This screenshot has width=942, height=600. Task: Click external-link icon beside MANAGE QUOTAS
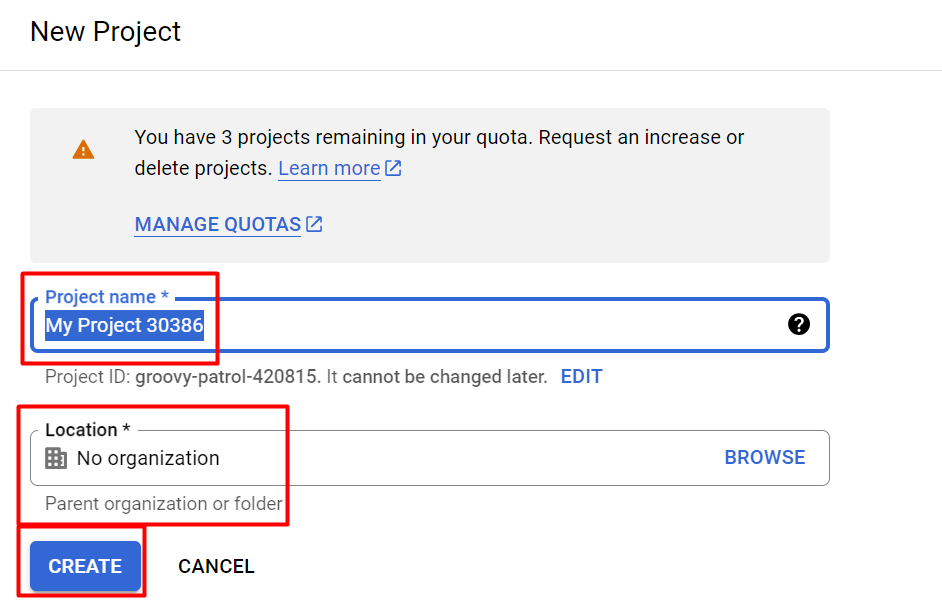314,224
